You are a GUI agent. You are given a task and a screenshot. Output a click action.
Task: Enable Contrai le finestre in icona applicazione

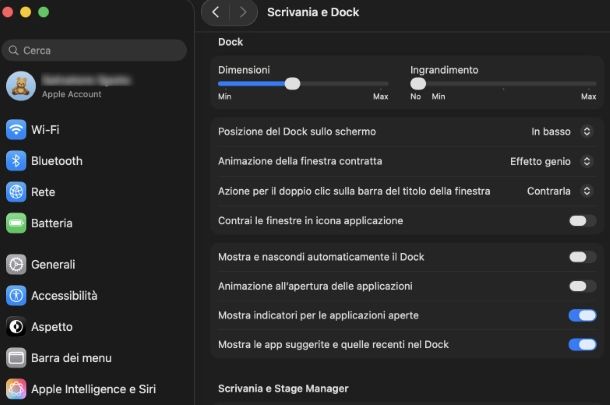point(582,221)
